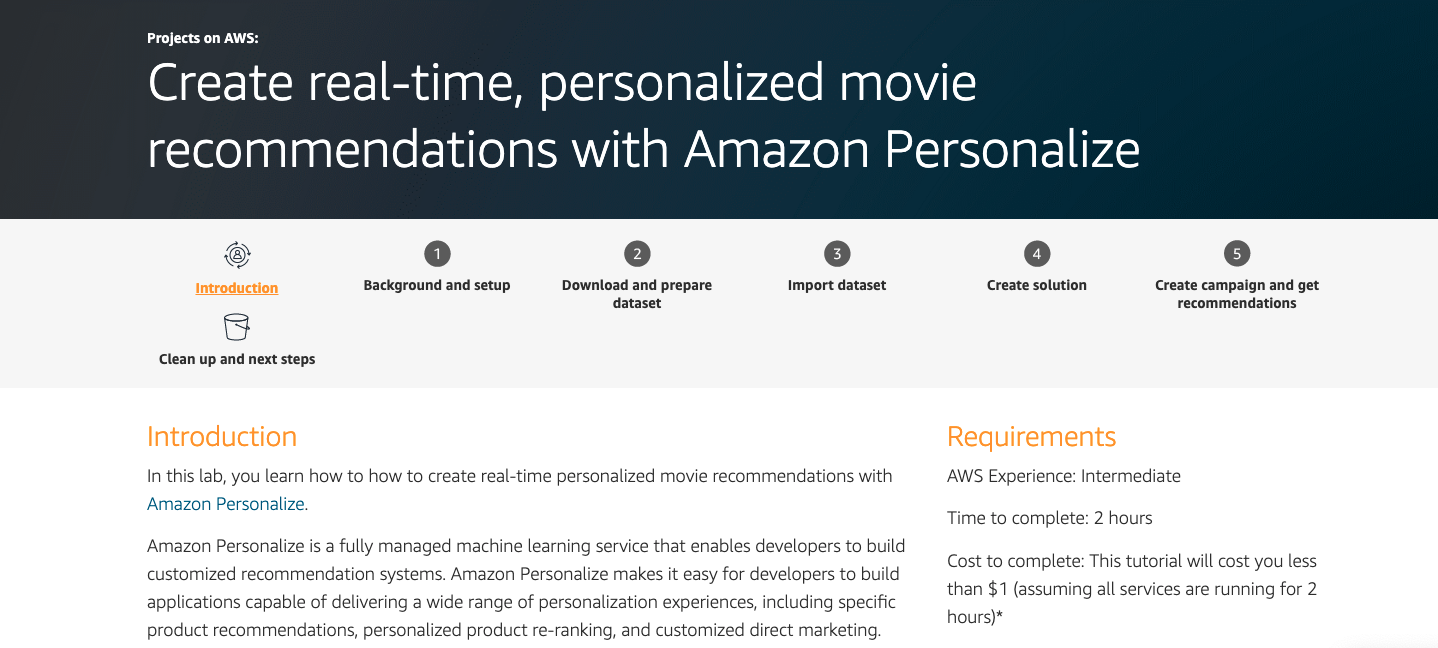Screen dimensions: 1438x648
Task: Go to Create campaign and get recommendations step
Action: click(x=1237, y=293)
